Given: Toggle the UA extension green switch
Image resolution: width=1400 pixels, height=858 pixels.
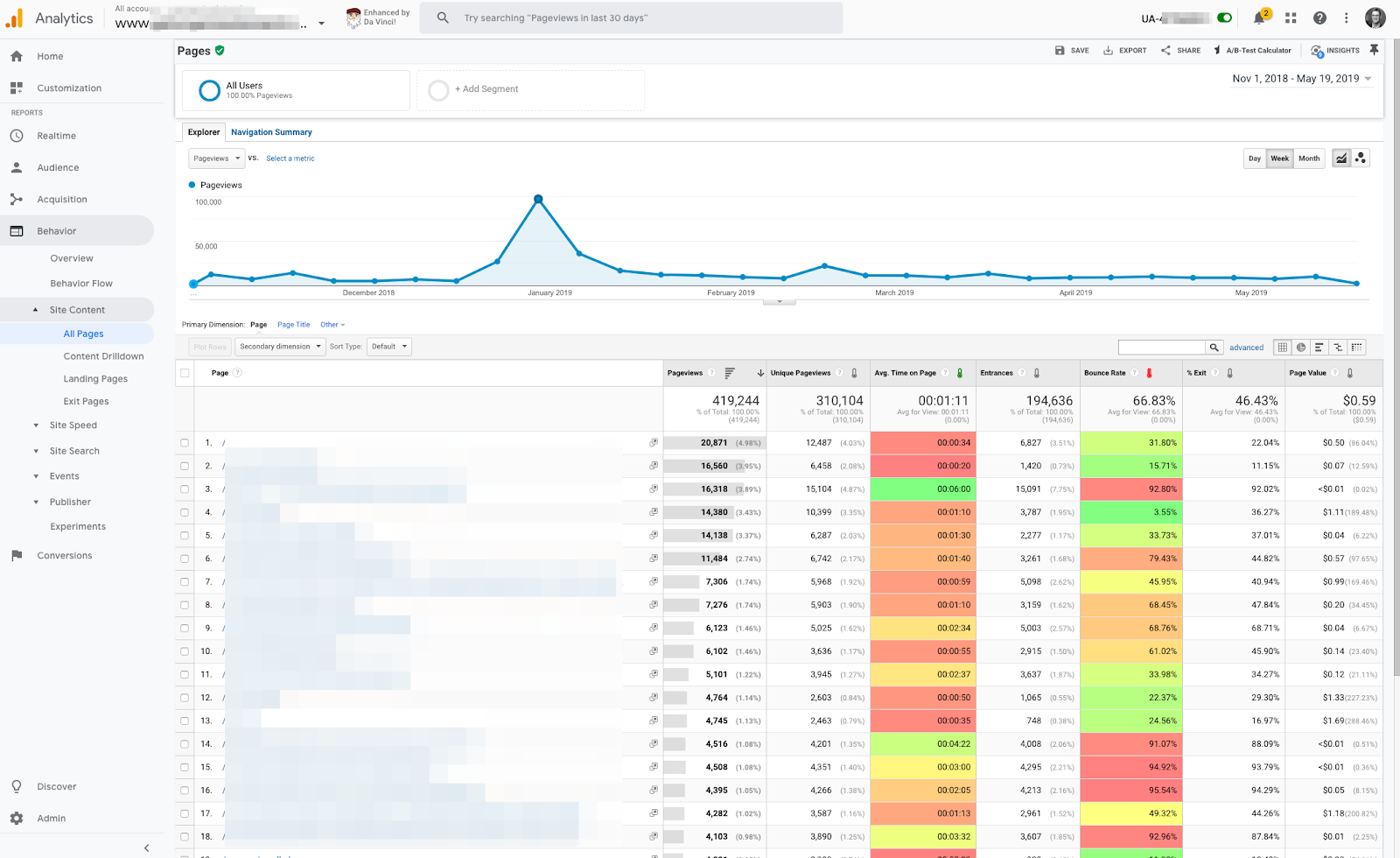Looking at the screenshot, I should pos(1224,18).
